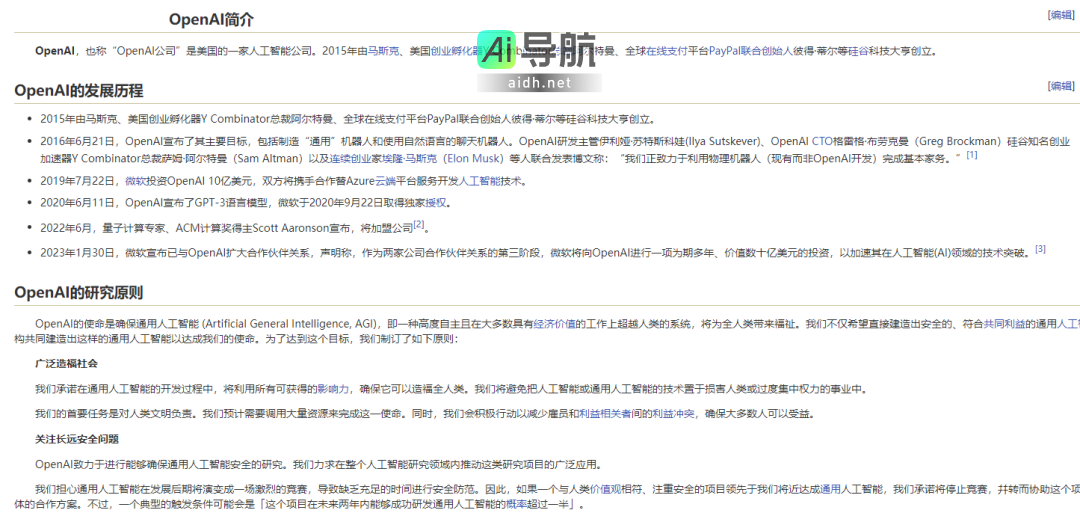
Task: Click the blue 通用 link in last paragraph
Action: click(x=831, y=489)
